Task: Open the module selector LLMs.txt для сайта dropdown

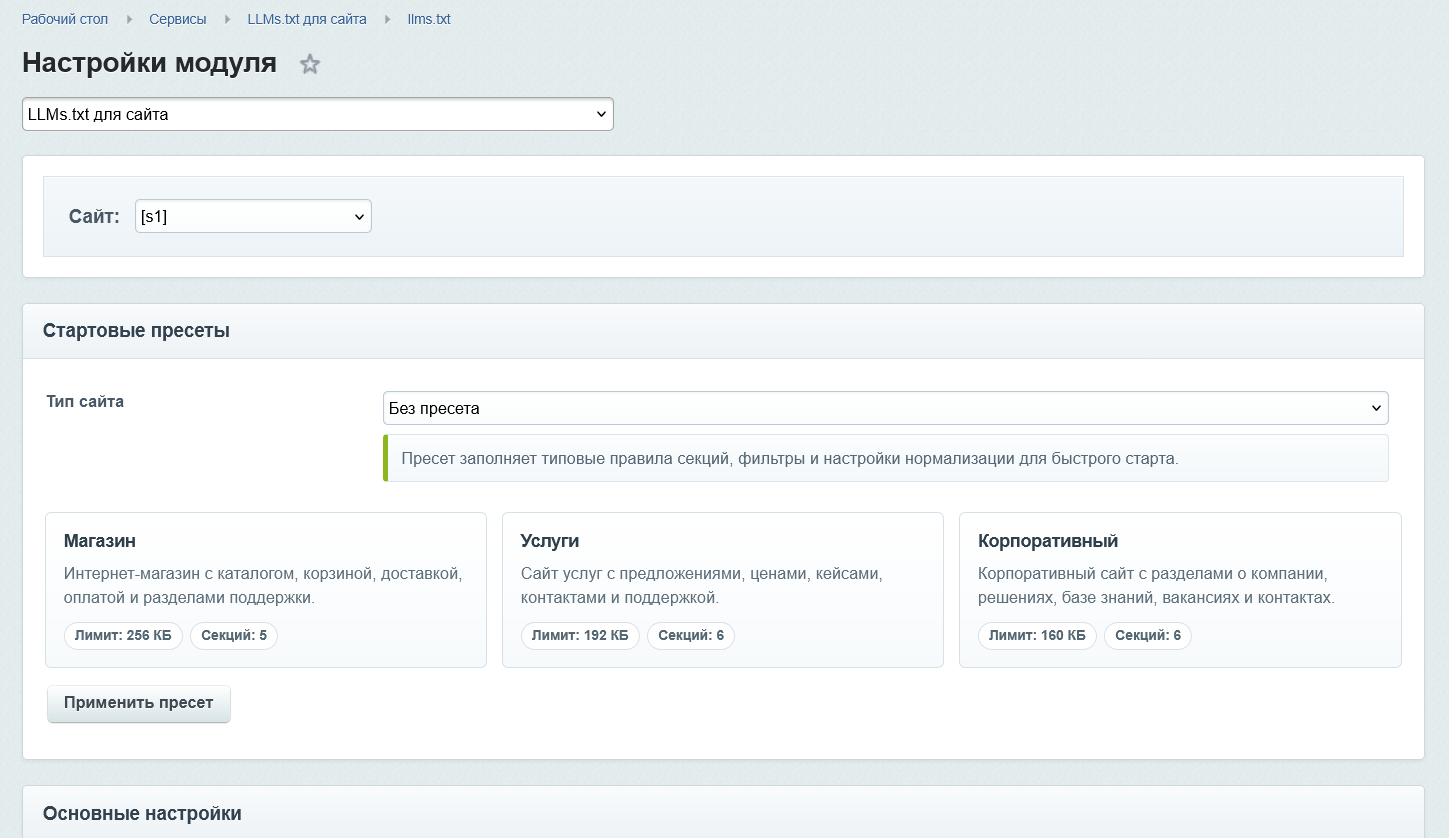Action: pos(318,114)
